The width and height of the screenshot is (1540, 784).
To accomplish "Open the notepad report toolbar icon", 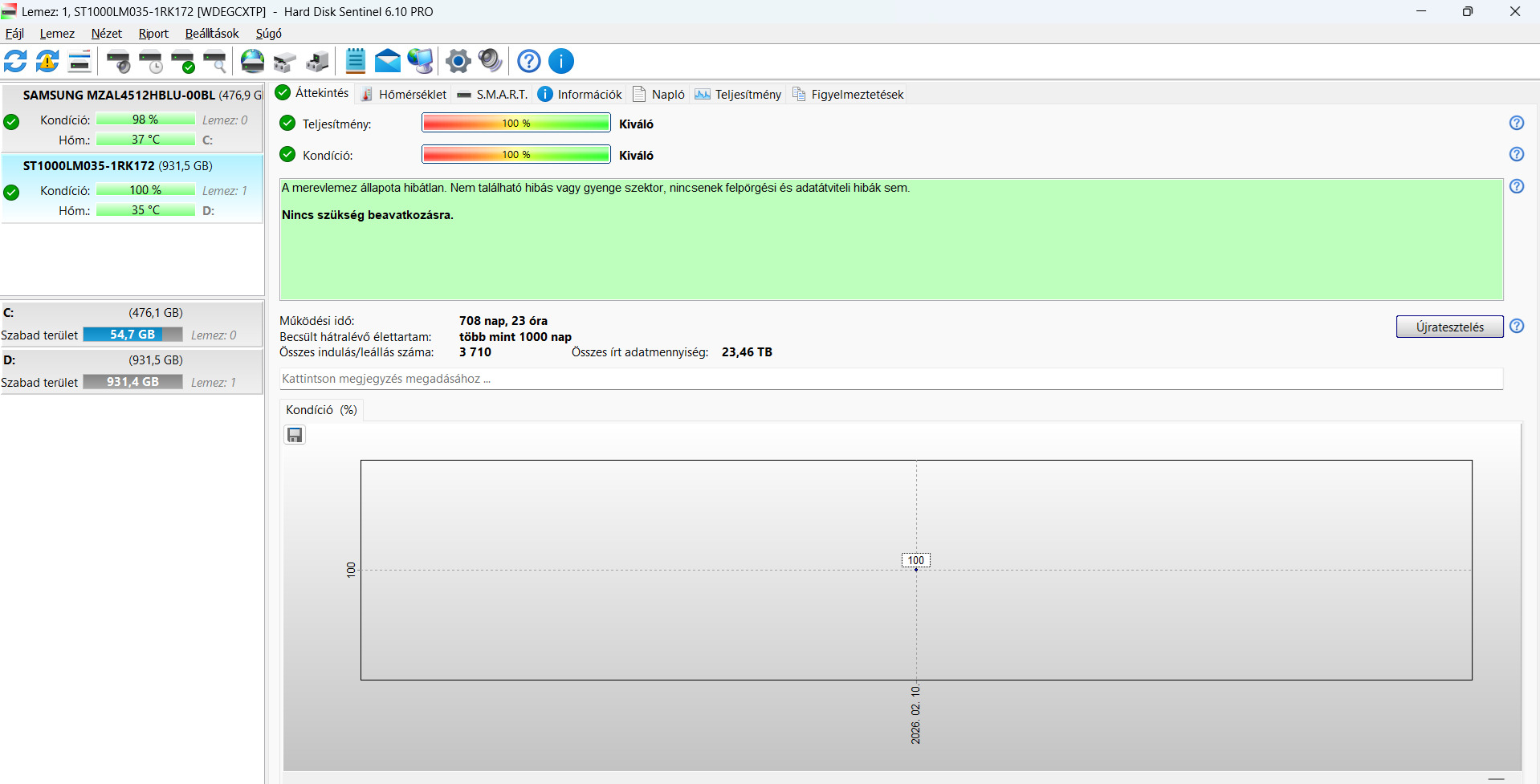I will pyautogui.click(x=356, y=61).
